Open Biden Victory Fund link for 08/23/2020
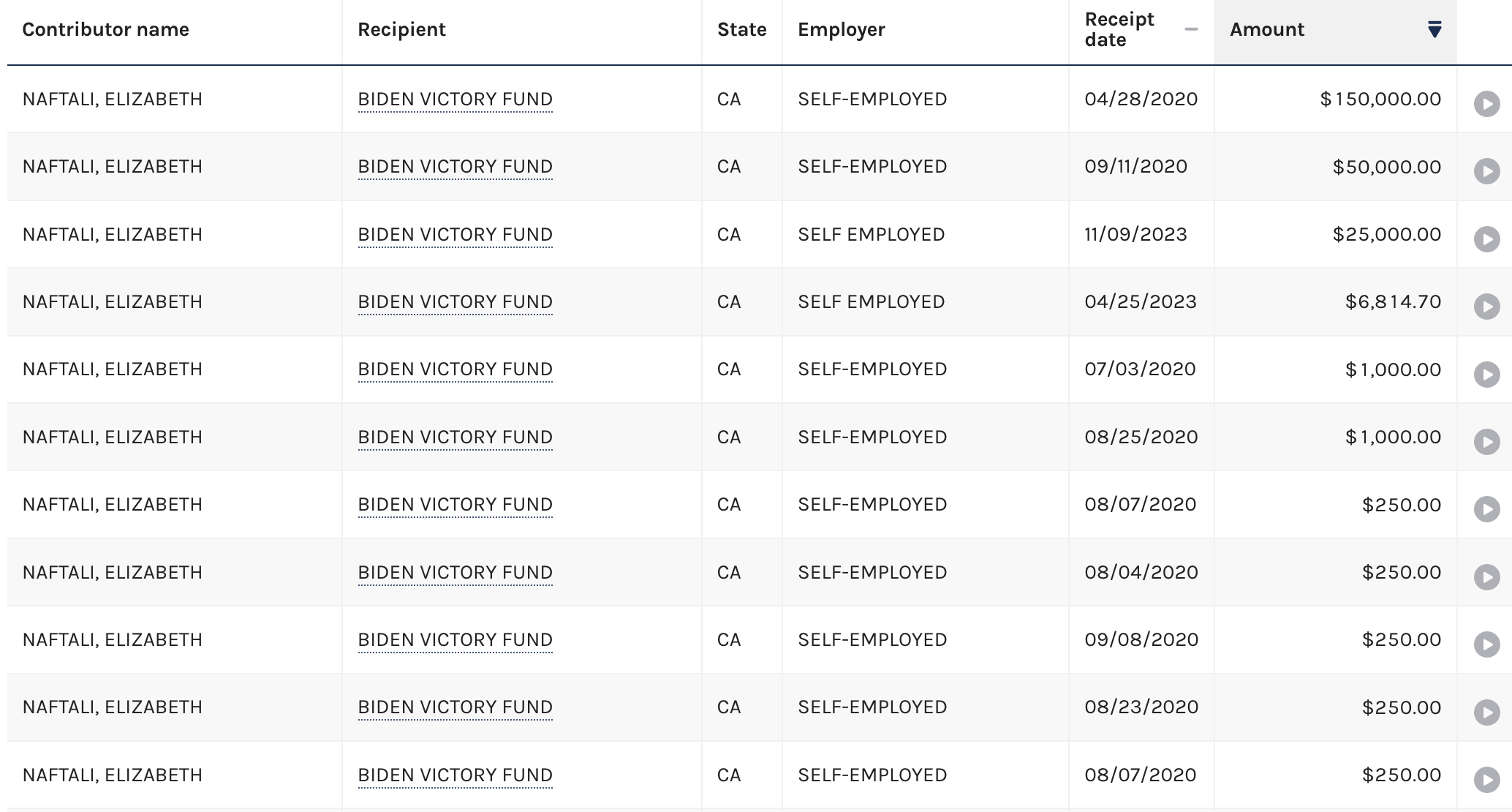 point(455,707)
